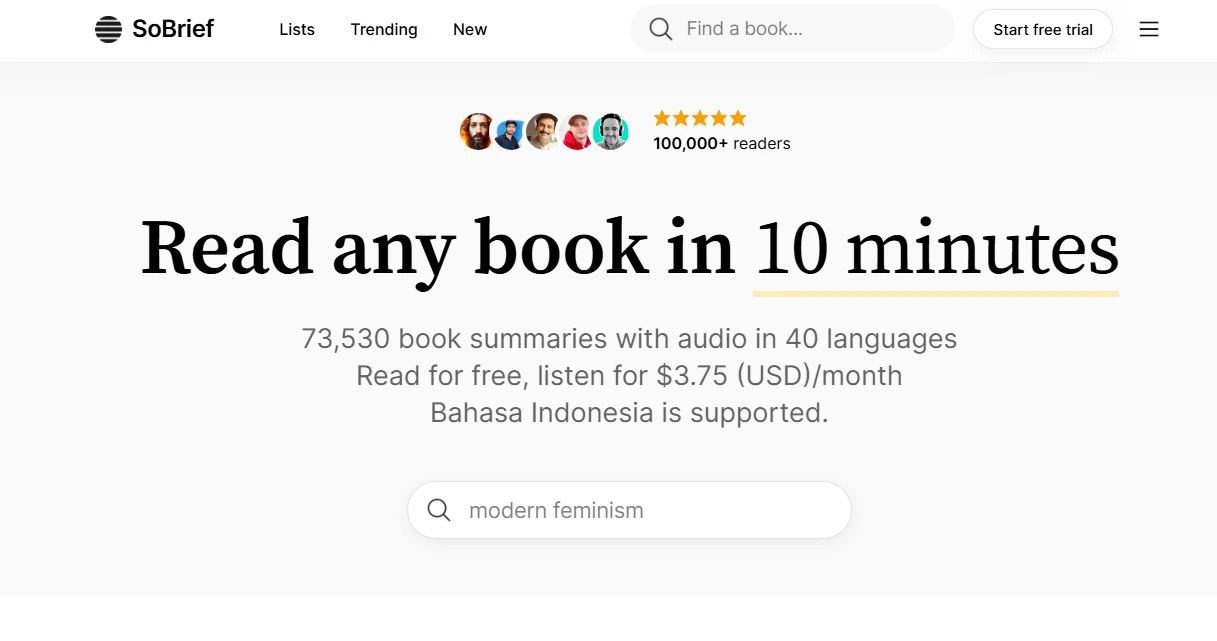Click the Start free trial button
This screenshot has height=641, width=1217.
[x=1043, y=30]
